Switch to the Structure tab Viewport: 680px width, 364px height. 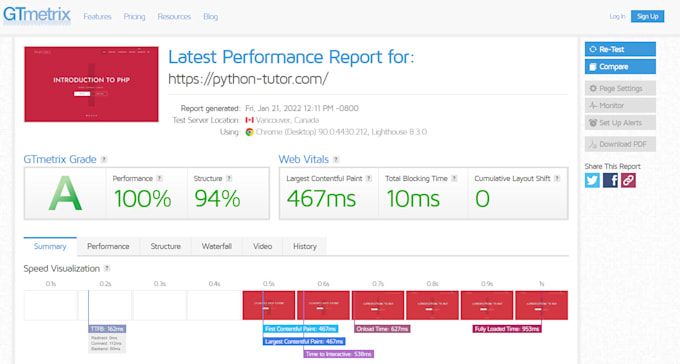(x=165, y=246)
